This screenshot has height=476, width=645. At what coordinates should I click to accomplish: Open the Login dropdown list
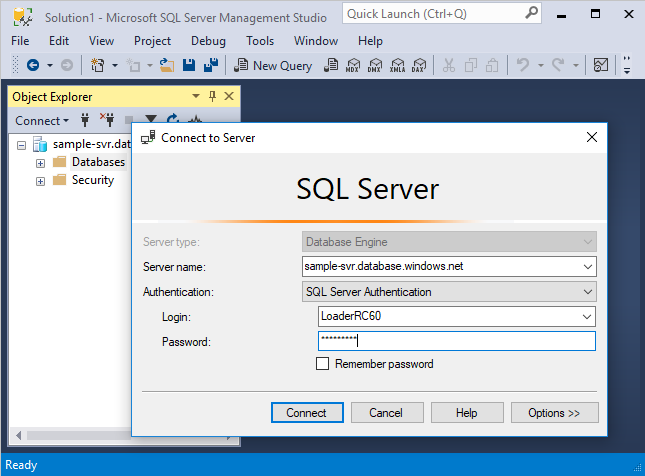coord(586,317)
